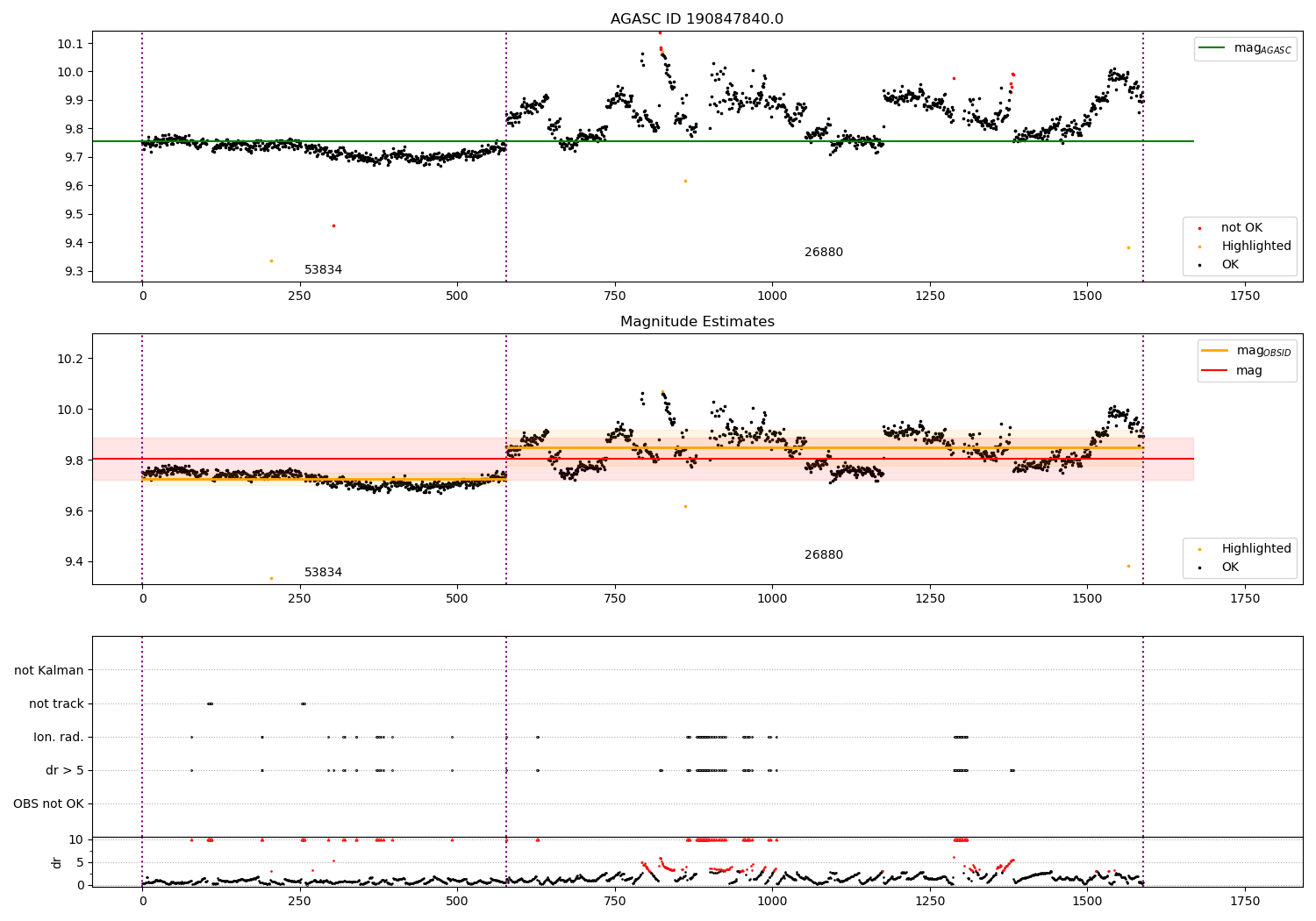Click the 'Ion. rad.' axis label

[59, 737]
